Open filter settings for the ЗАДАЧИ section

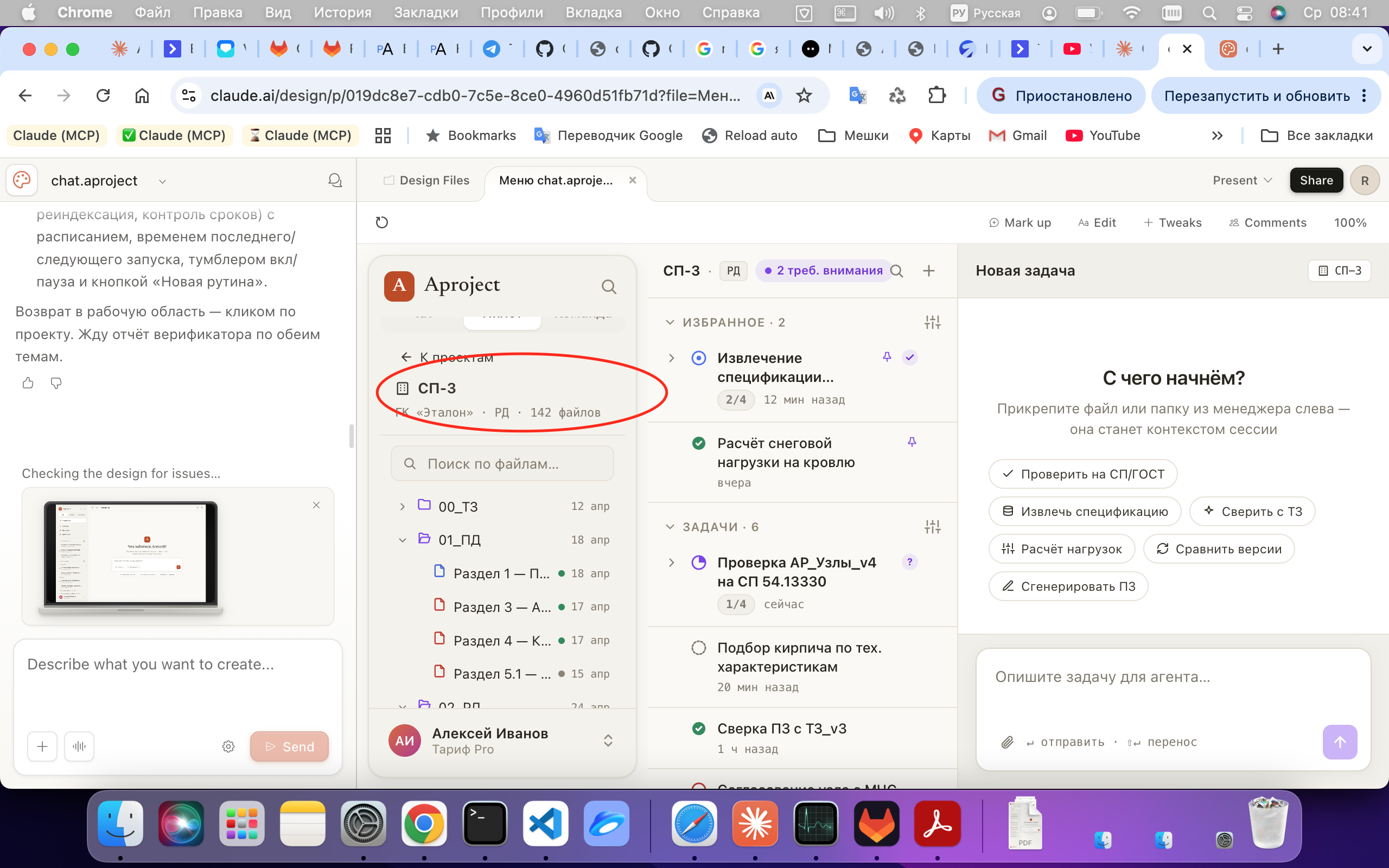932,527
